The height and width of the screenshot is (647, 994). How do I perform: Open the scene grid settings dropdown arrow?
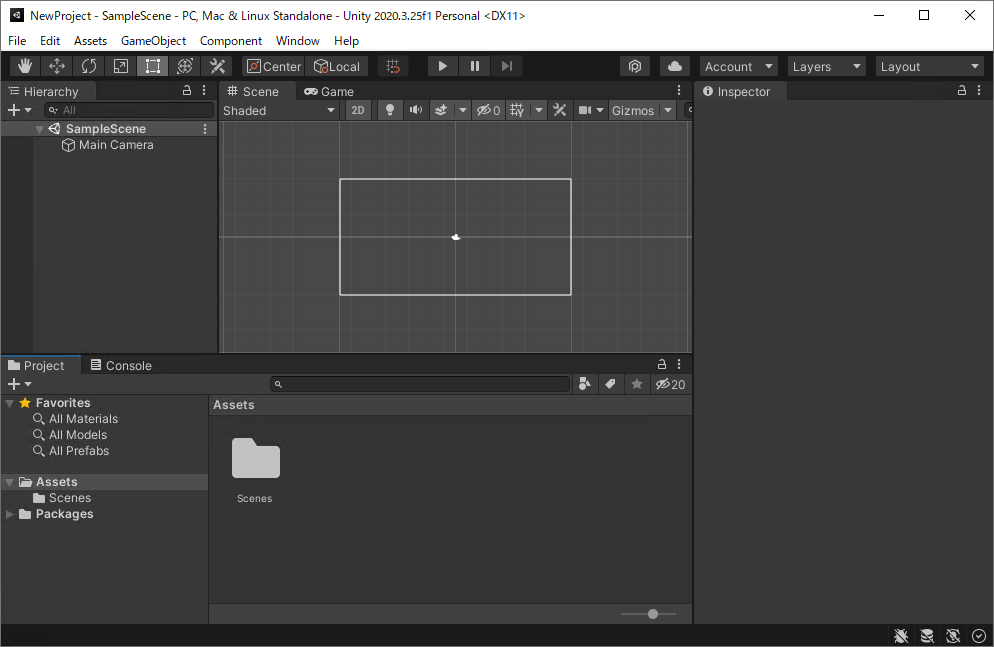coord(539,110)
